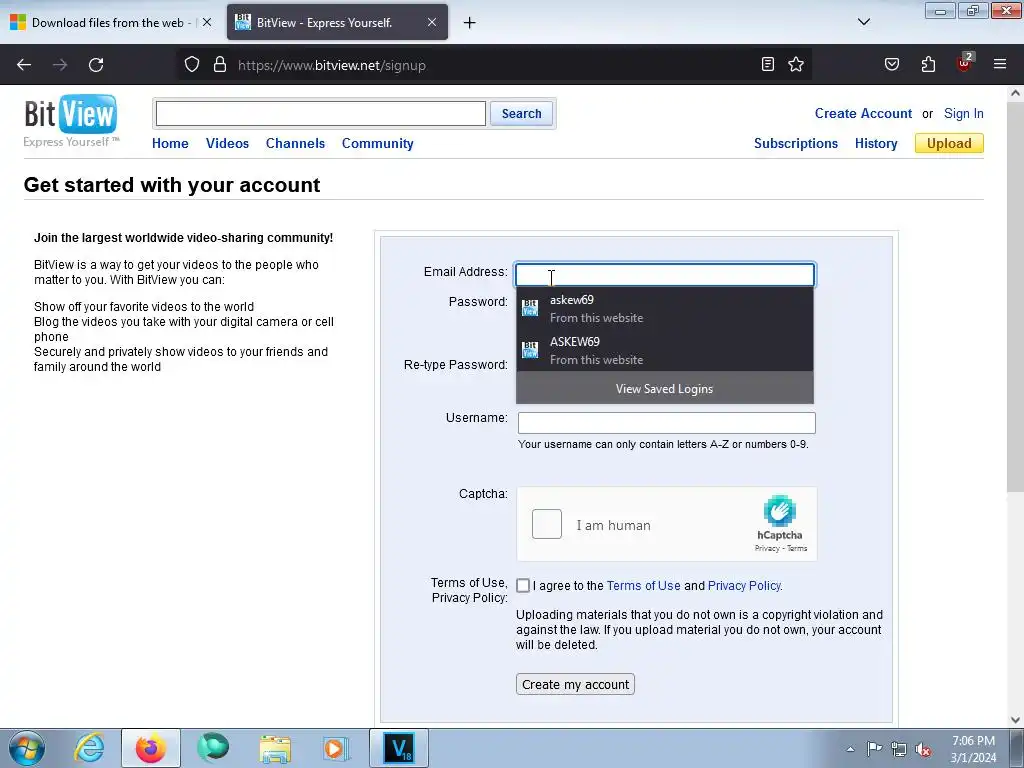This screenshot has height=768, width=1024.
Task: Toggle reader view icon in address bar
Action: point(768,64)
